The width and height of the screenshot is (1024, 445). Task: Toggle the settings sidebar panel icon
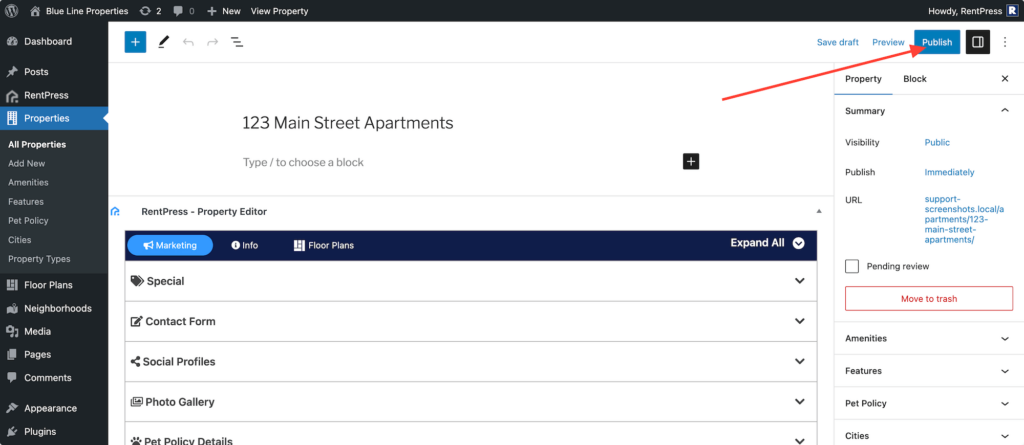click(x=978, y=42)
